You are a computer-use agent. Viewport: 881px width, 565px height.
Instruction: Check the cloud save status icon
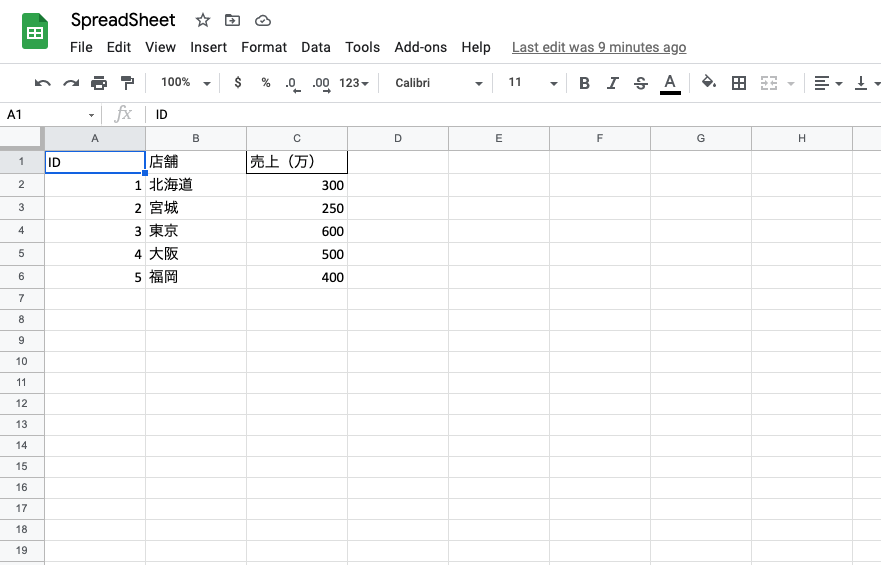click(262, 21)
